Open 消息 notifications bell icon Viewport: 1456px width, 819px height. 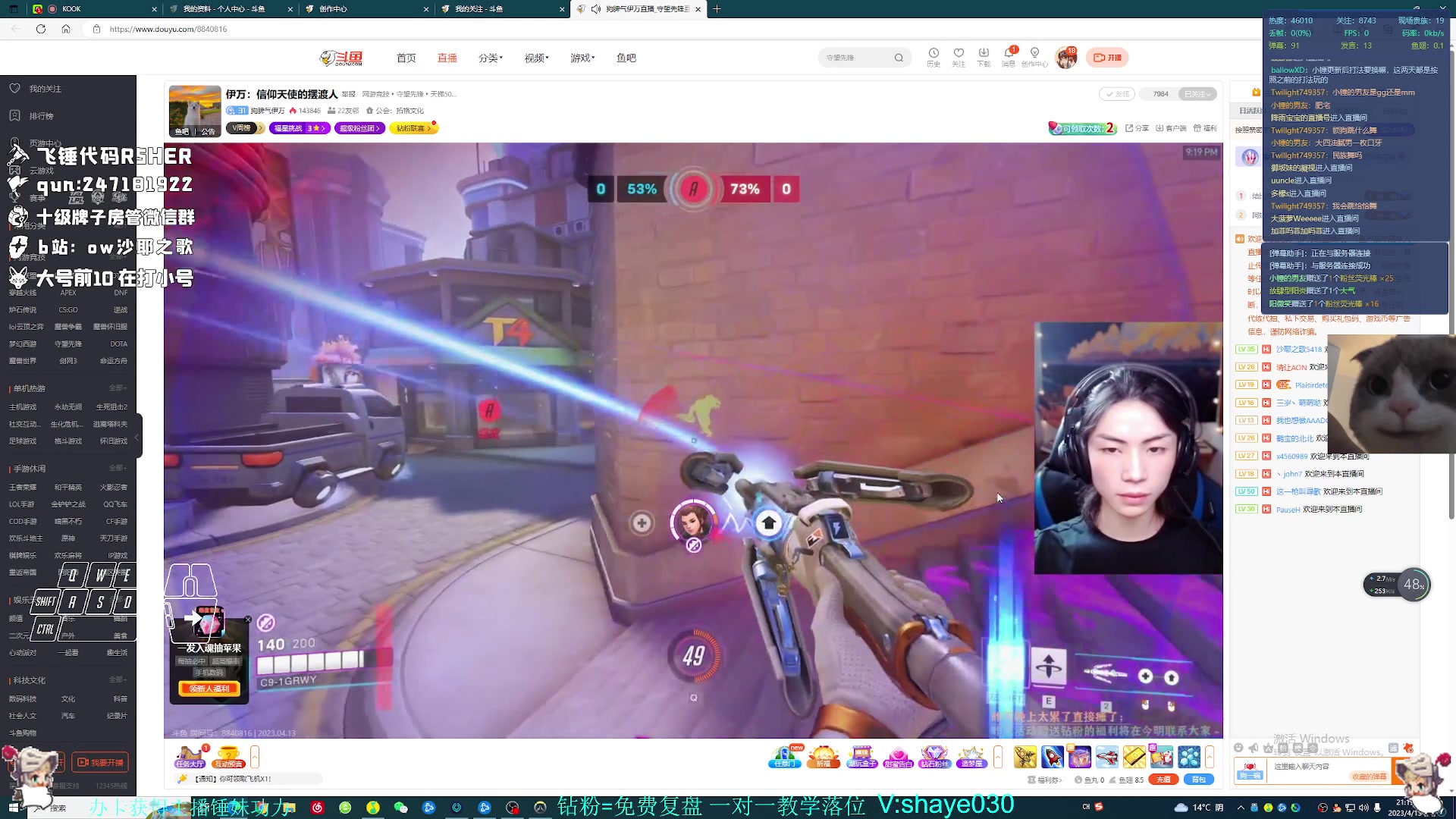1009,57
